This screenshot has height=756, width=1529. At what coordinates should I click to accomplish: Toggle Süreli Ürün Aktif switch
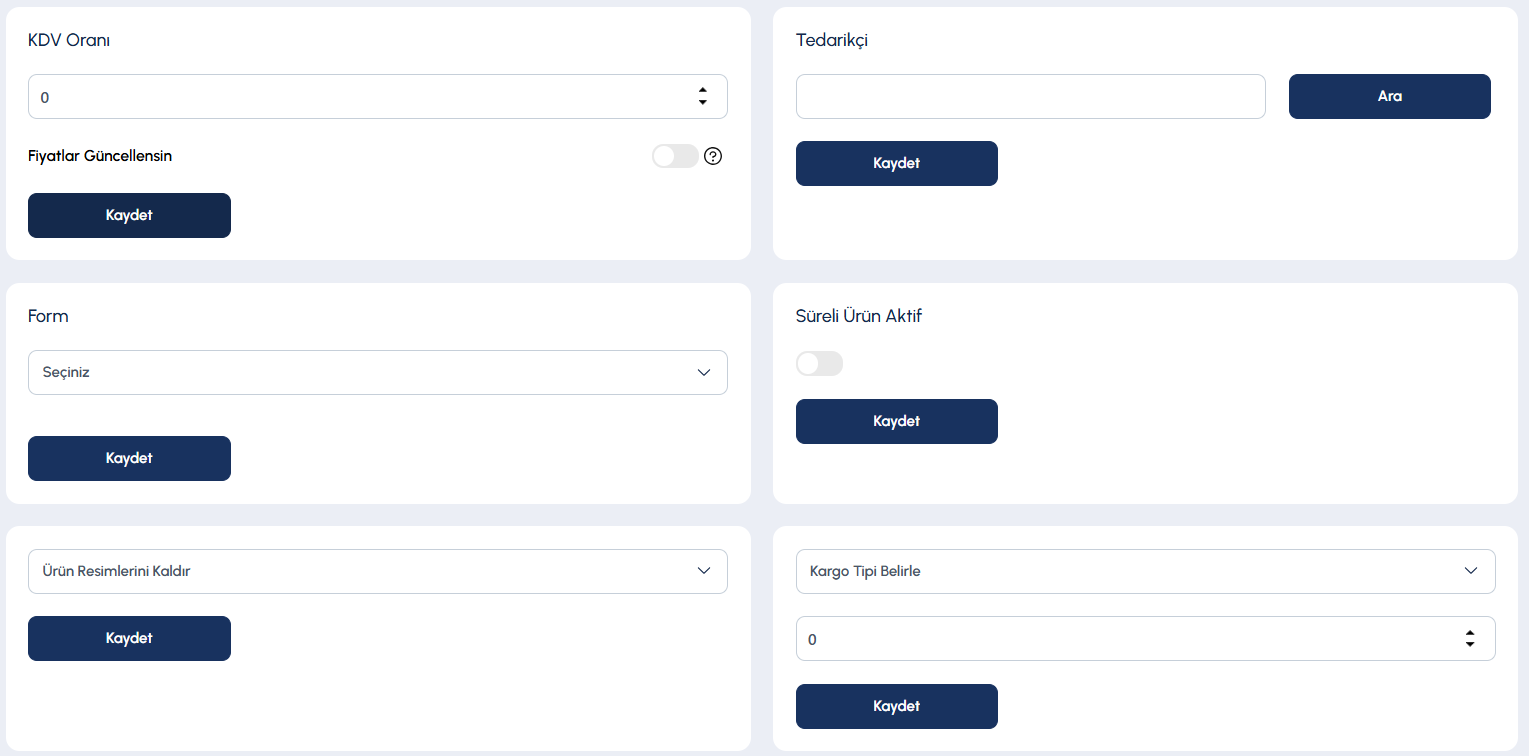click(x=819, y=364)
